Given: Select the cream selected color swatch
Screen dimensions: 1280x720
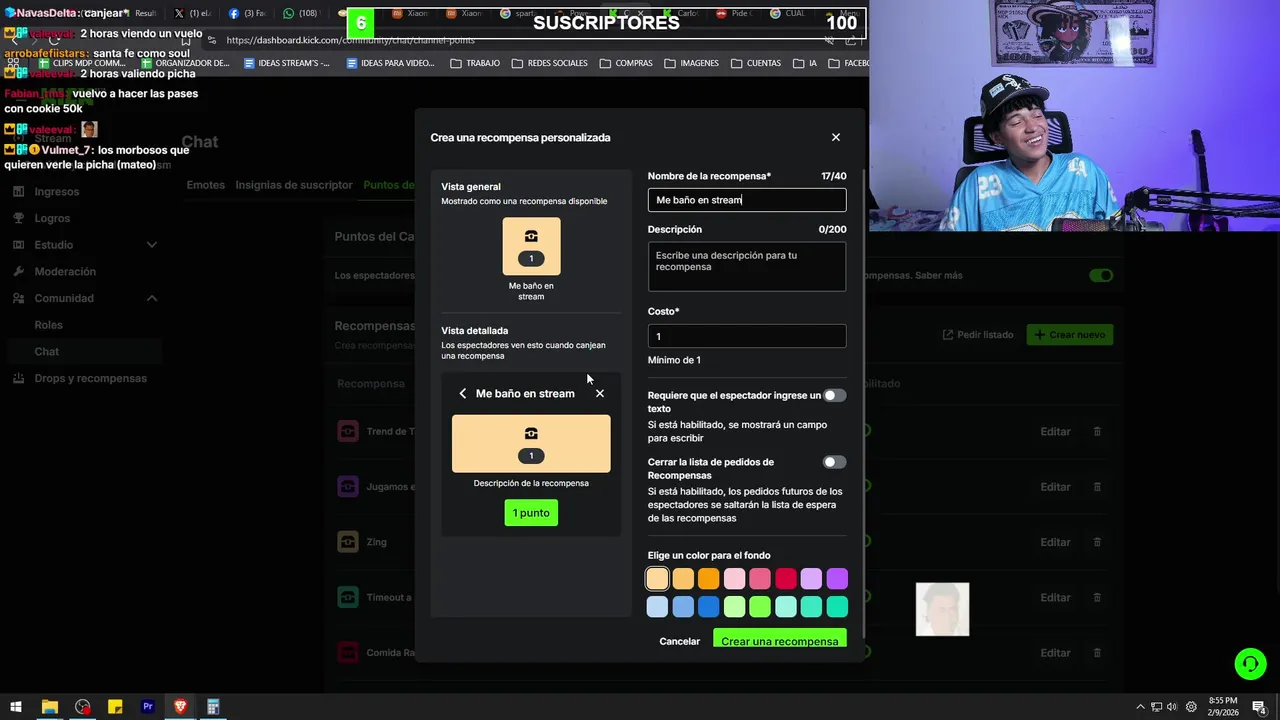Looking at the screenshot, I should pos(657,579).
